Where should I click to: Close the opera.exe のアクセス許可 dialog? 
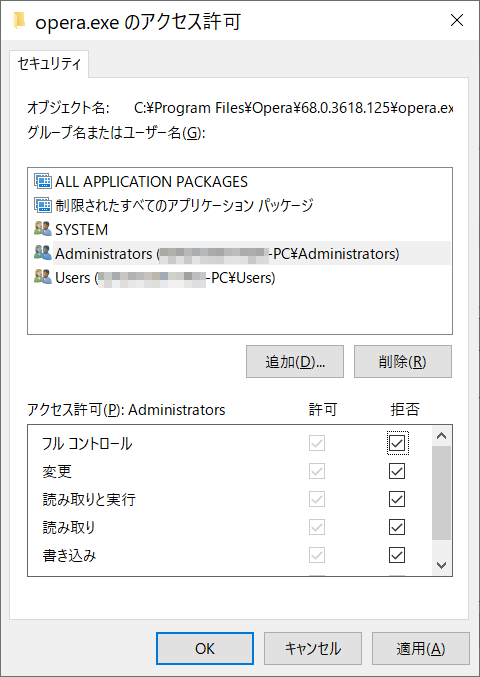coord(457,21)
